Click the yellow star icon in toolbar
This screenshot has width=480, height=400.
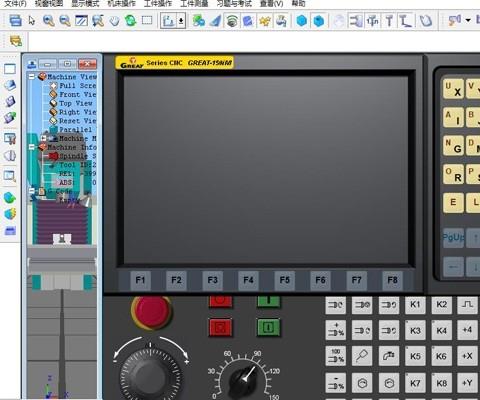click(x=265, y=21)
